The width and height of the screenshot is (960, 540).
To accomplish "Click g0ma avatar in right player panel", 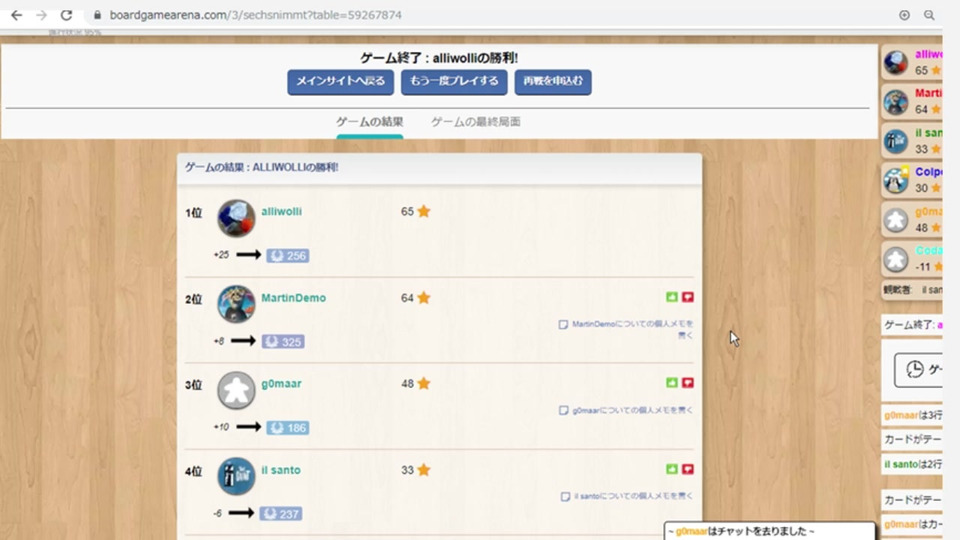I will coord(896,220).
